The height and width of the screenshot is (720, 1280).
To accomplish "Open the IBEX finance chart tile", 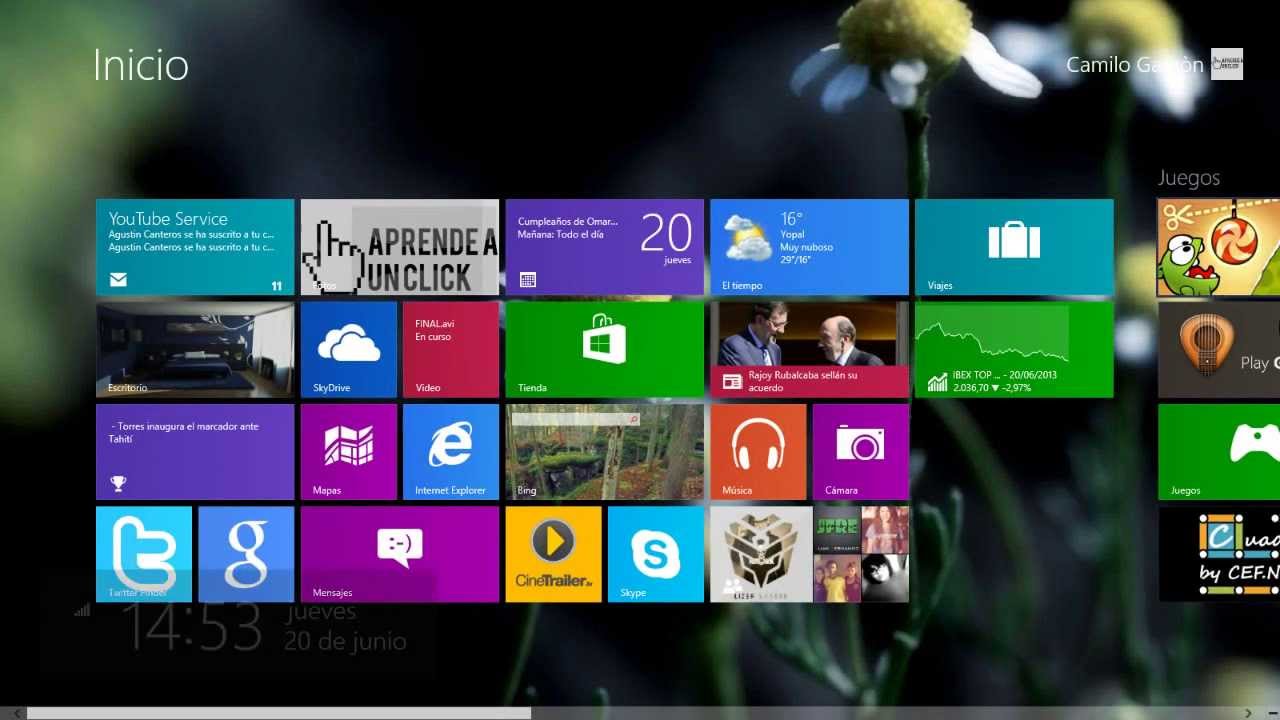I will (1014, 350).
